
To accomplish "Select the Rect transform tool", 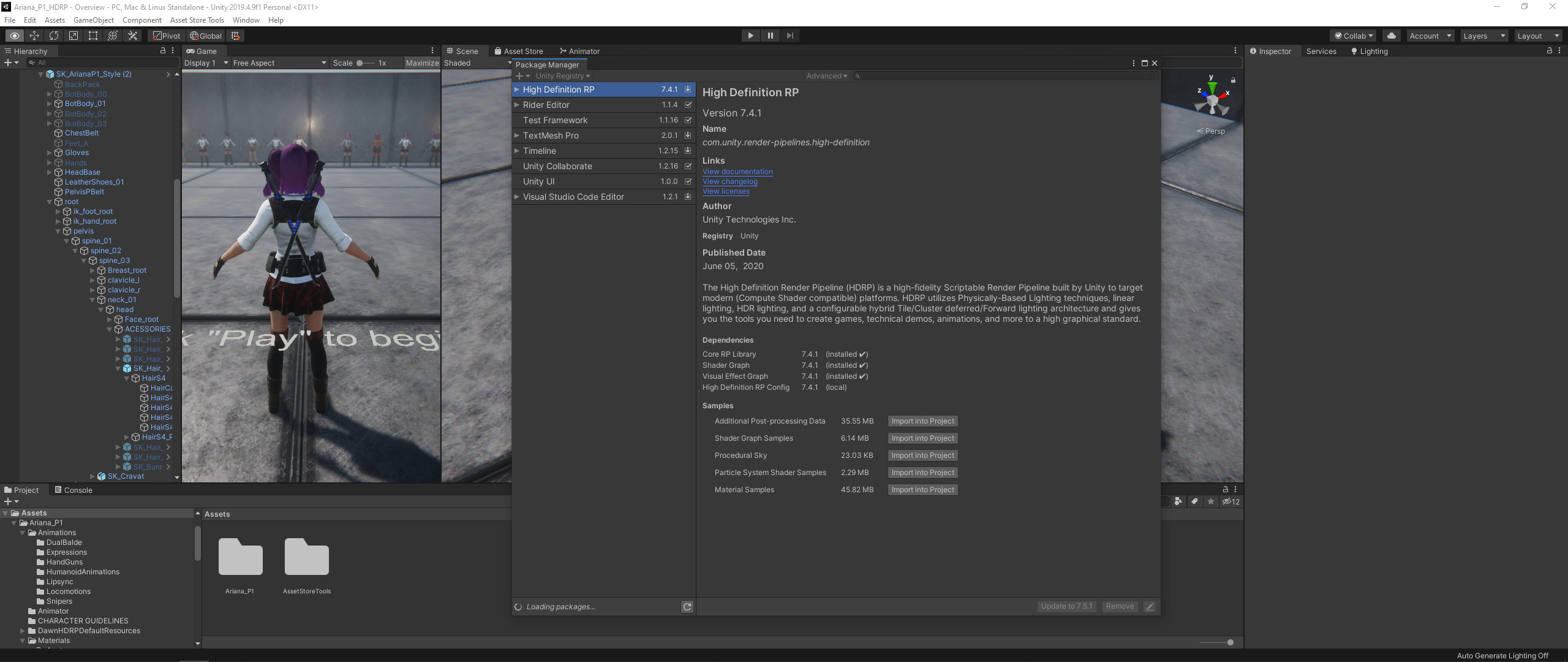I will 93,36.
